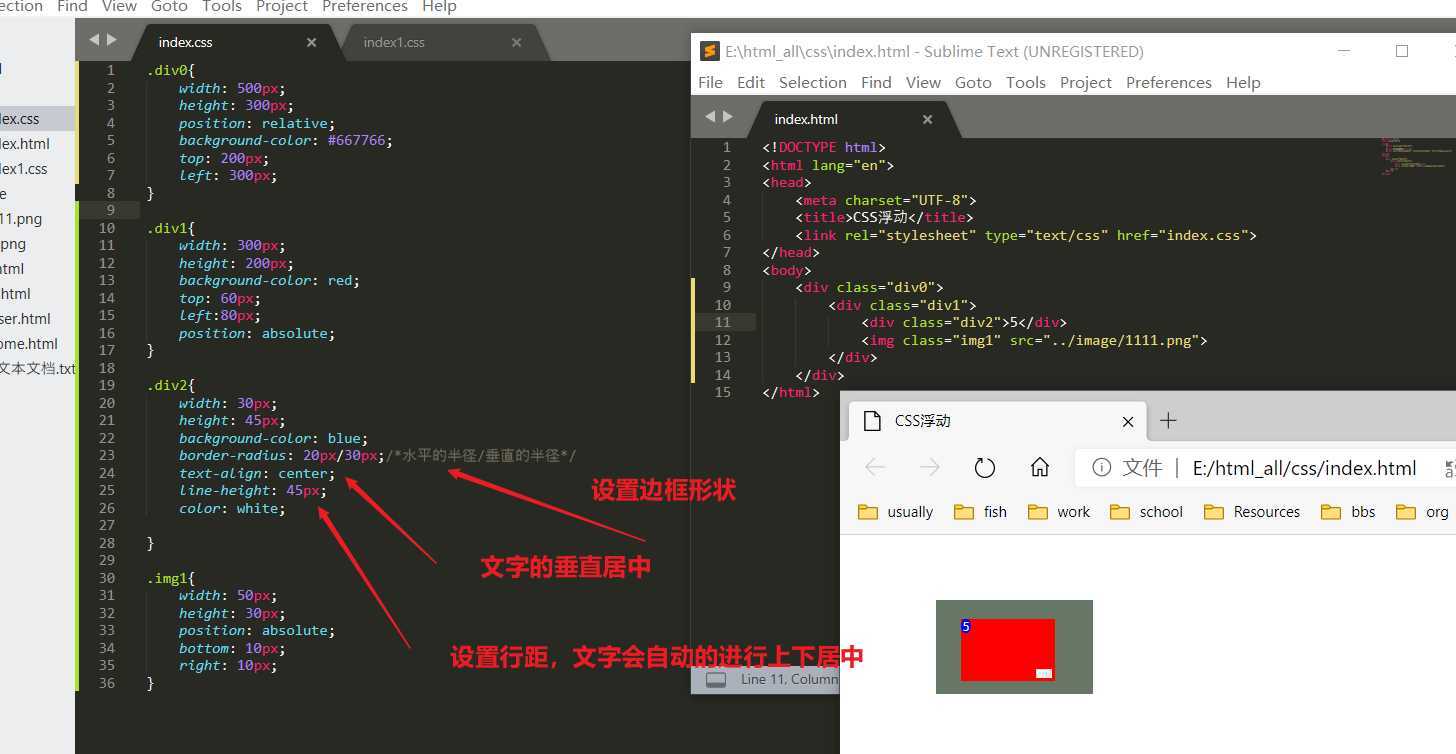Image resolution: width=1456 pixels, height=754 pixels.
Task: Open Project menu in back Sublime window
Action: point(282,7)
